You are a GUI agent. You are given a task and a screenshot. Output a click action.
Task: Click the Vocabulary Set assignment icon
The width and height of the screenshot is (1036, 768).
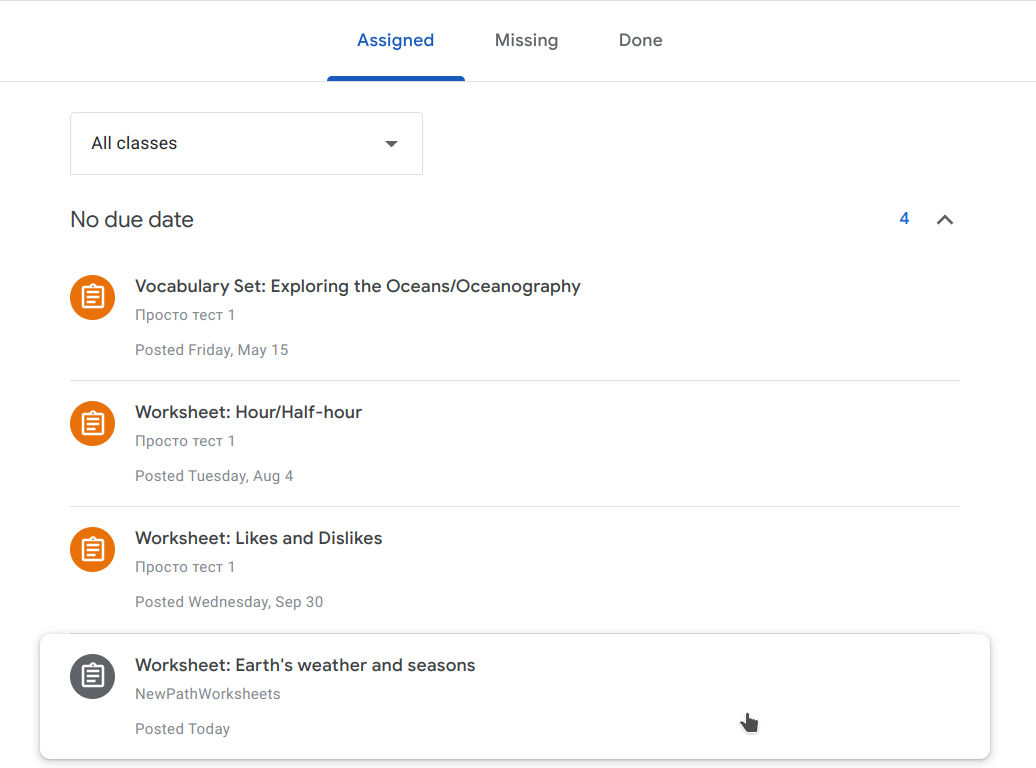[92, 297]
